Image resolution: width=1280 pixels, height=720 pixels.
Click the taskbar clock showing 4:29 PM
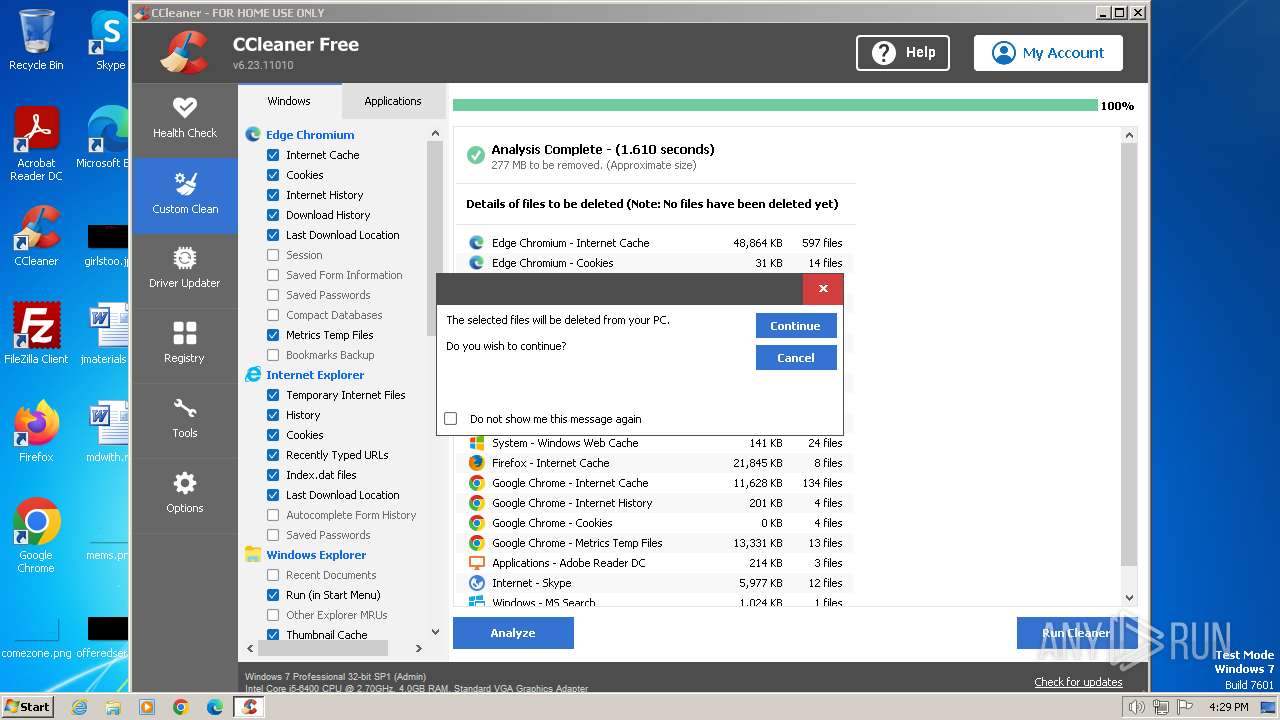[1229, 707]
